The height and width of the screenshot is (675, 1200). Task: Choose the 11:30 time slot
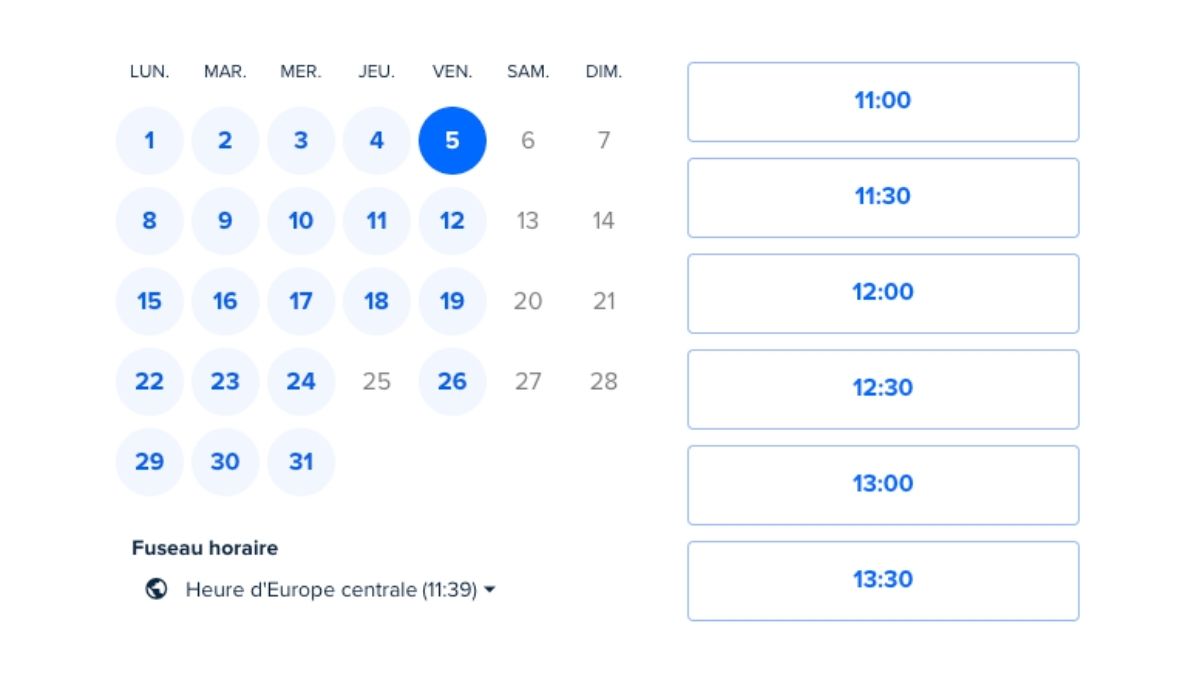(x=883, y=197)
